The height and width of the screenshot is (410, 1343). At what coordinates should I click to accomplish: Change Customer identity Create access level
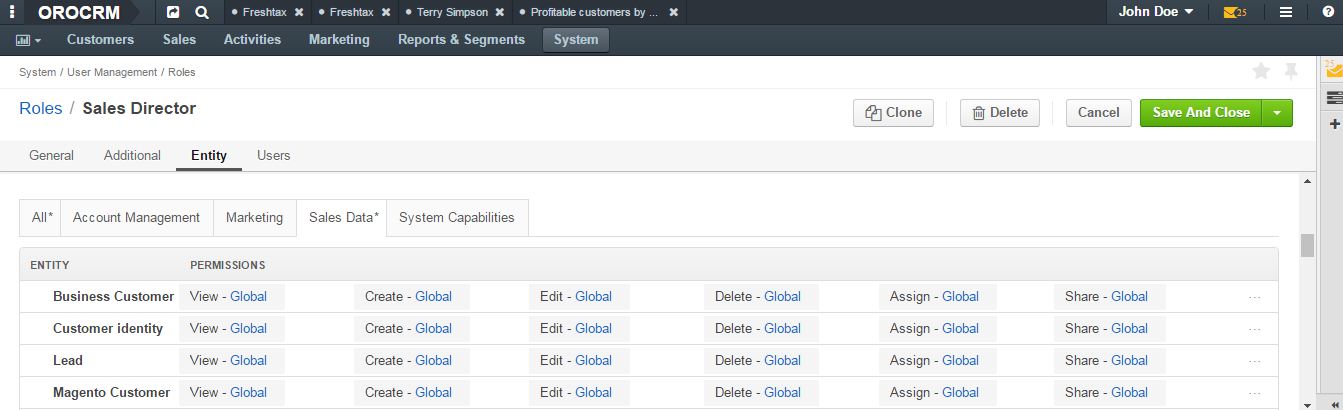coord(433,328)
